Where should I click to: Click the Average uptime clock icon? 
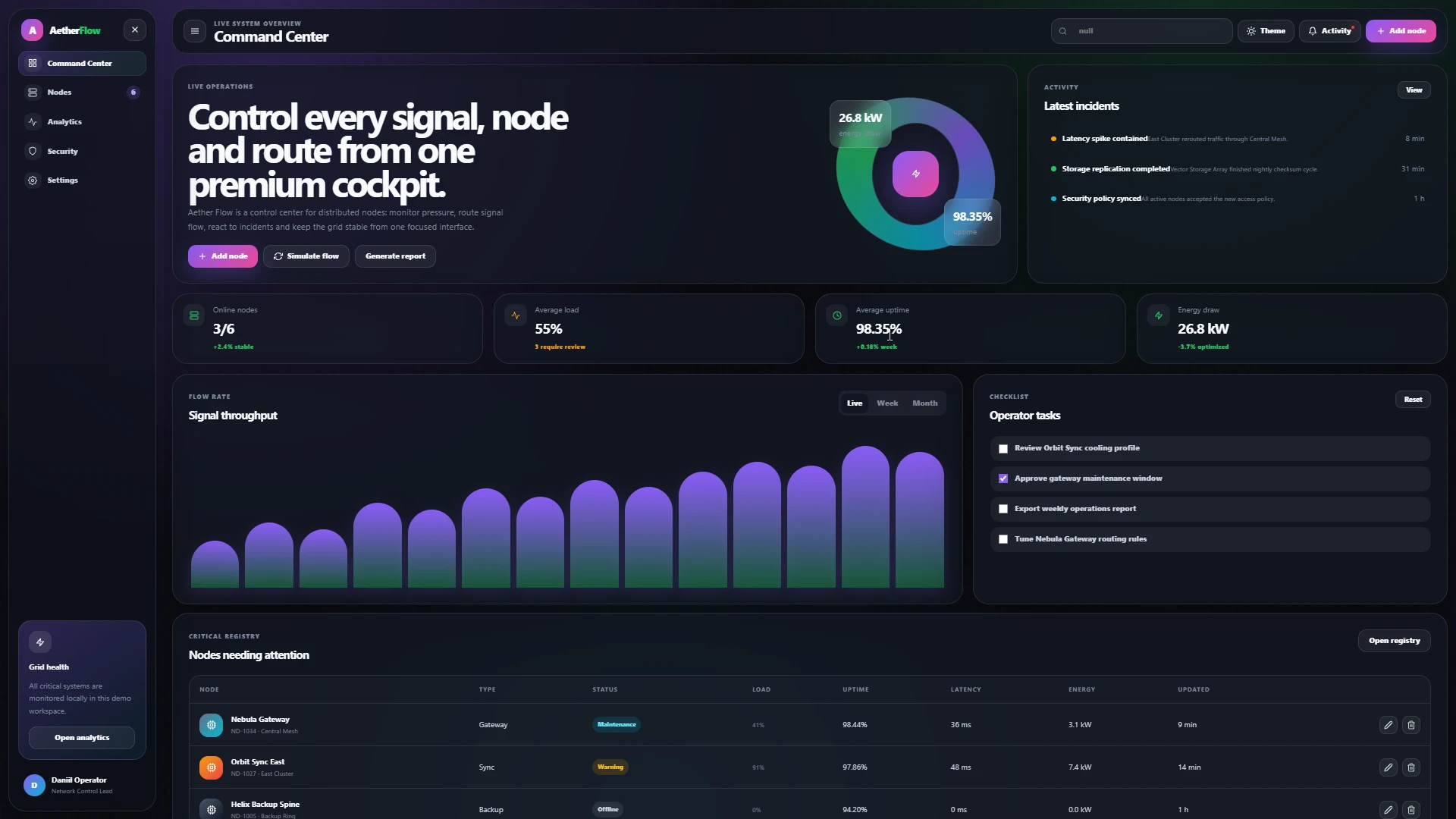pyautogui.click(x=837, y=315)
